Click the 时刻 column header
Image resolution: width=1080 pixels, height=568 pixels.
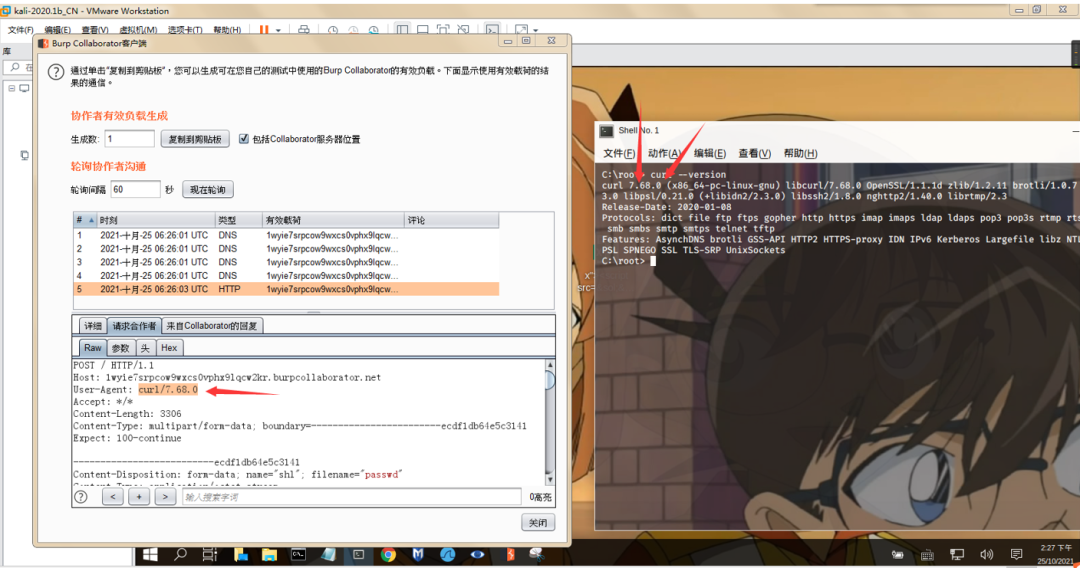[x=156, y=220]
